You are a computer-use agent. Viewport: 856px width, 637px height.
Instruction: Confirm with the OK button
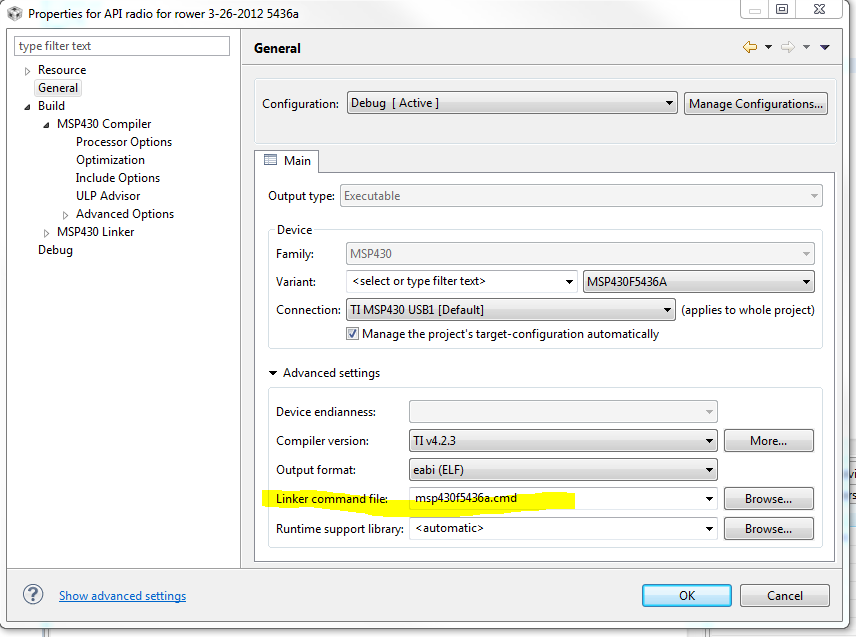(x=687, y=596)
